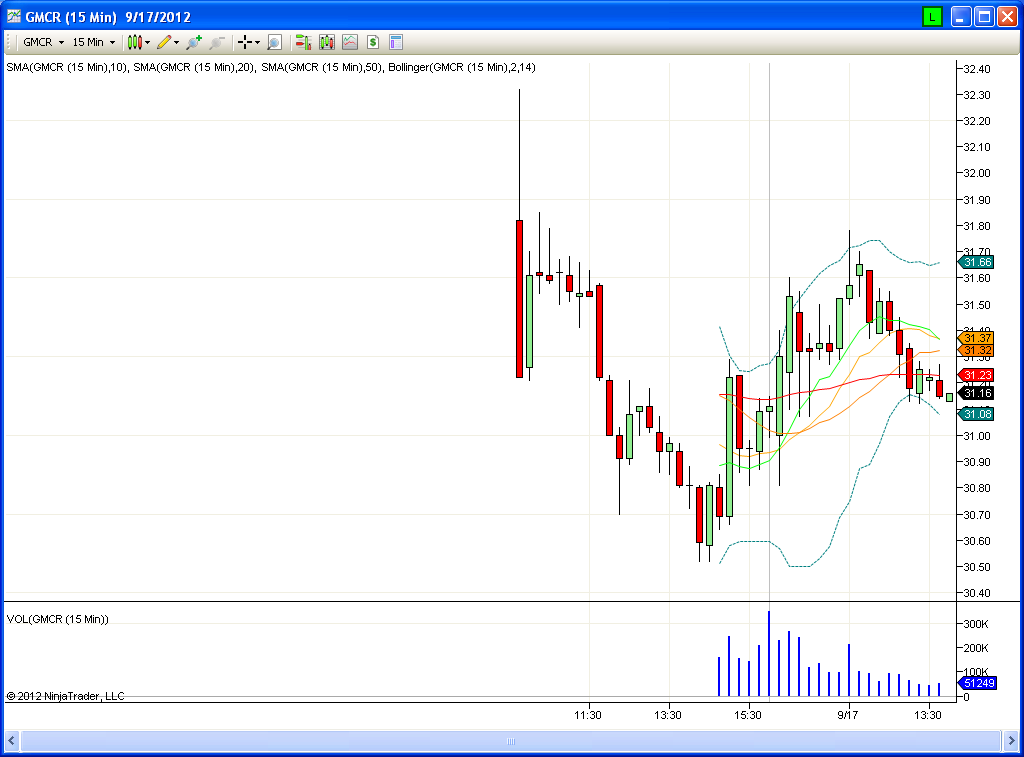Click the 300K volume axis label

point(976,624)
